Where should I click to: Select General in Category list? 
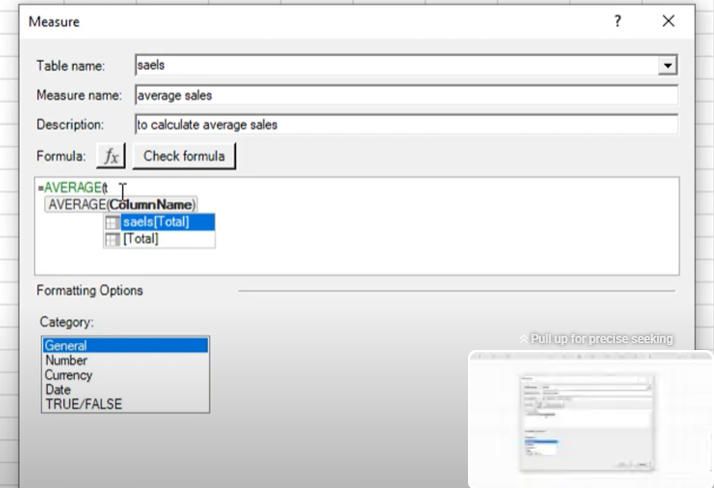click(125, 346)
